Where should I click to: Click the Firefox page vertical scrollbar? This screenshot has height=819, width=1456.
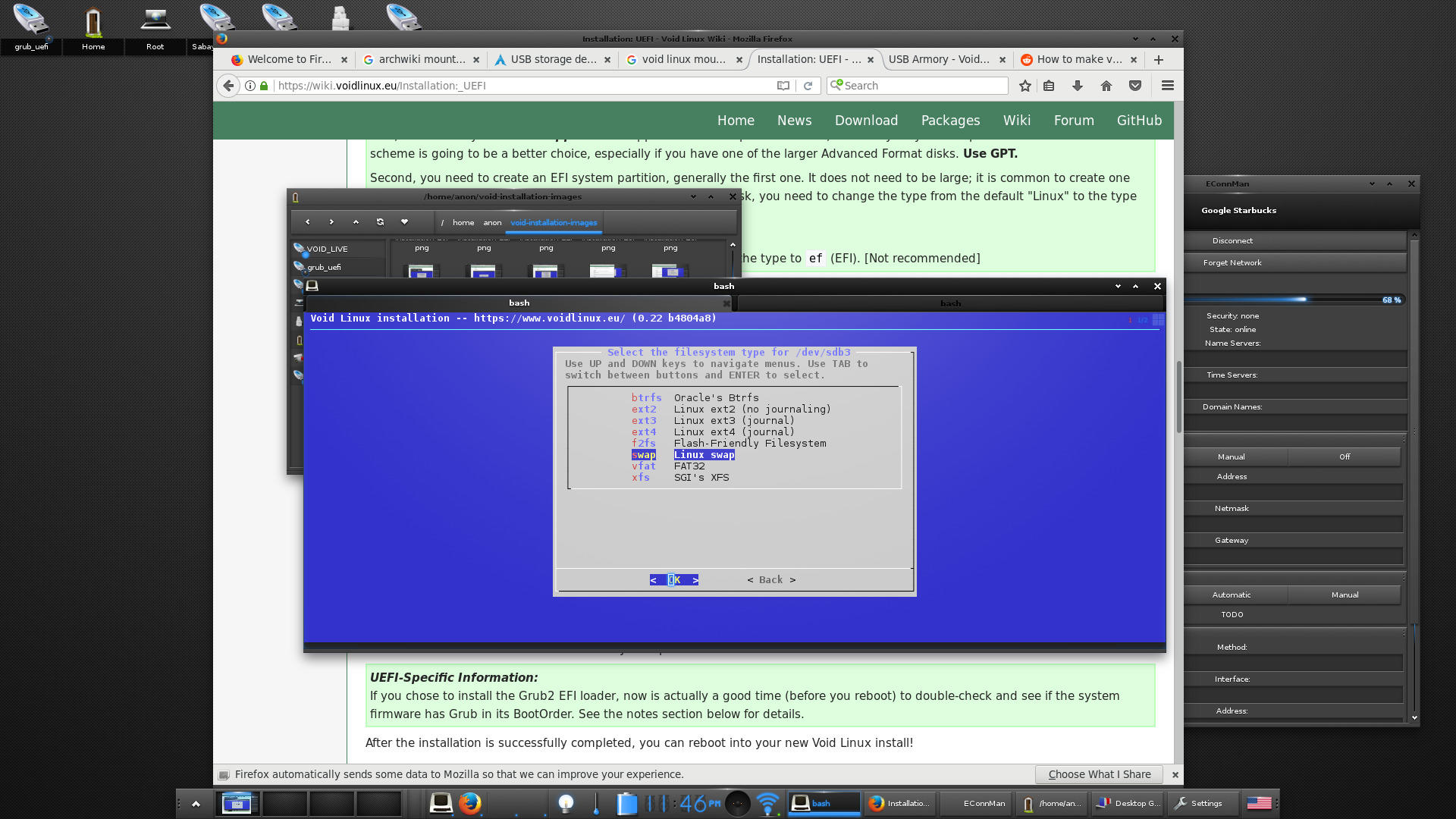[x=1178, y=397]
